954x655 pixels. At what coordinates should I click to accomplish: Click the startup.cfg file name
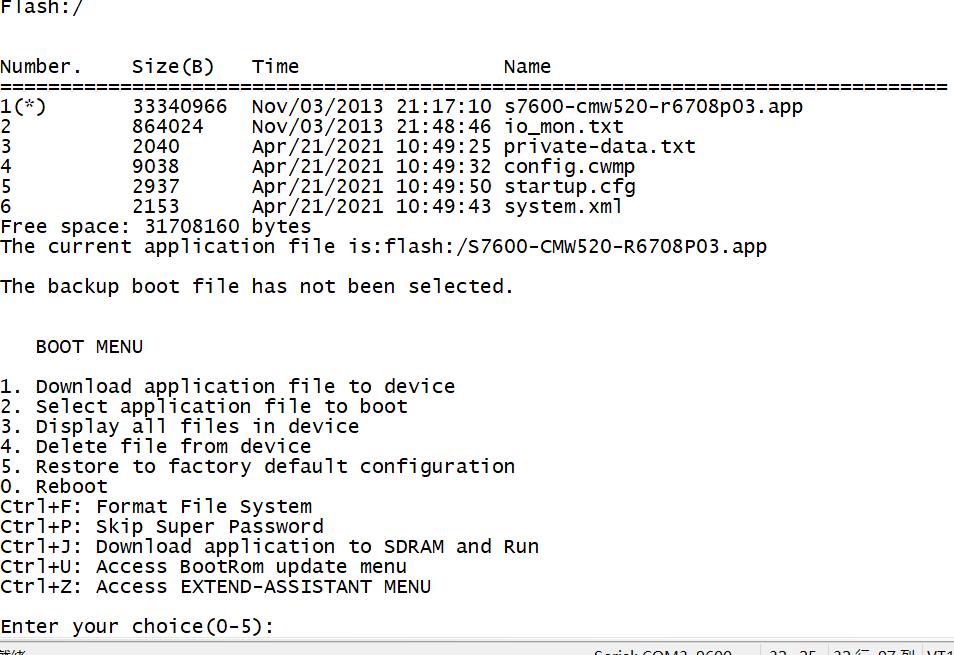pyautogui.click(x=569, y=187)
